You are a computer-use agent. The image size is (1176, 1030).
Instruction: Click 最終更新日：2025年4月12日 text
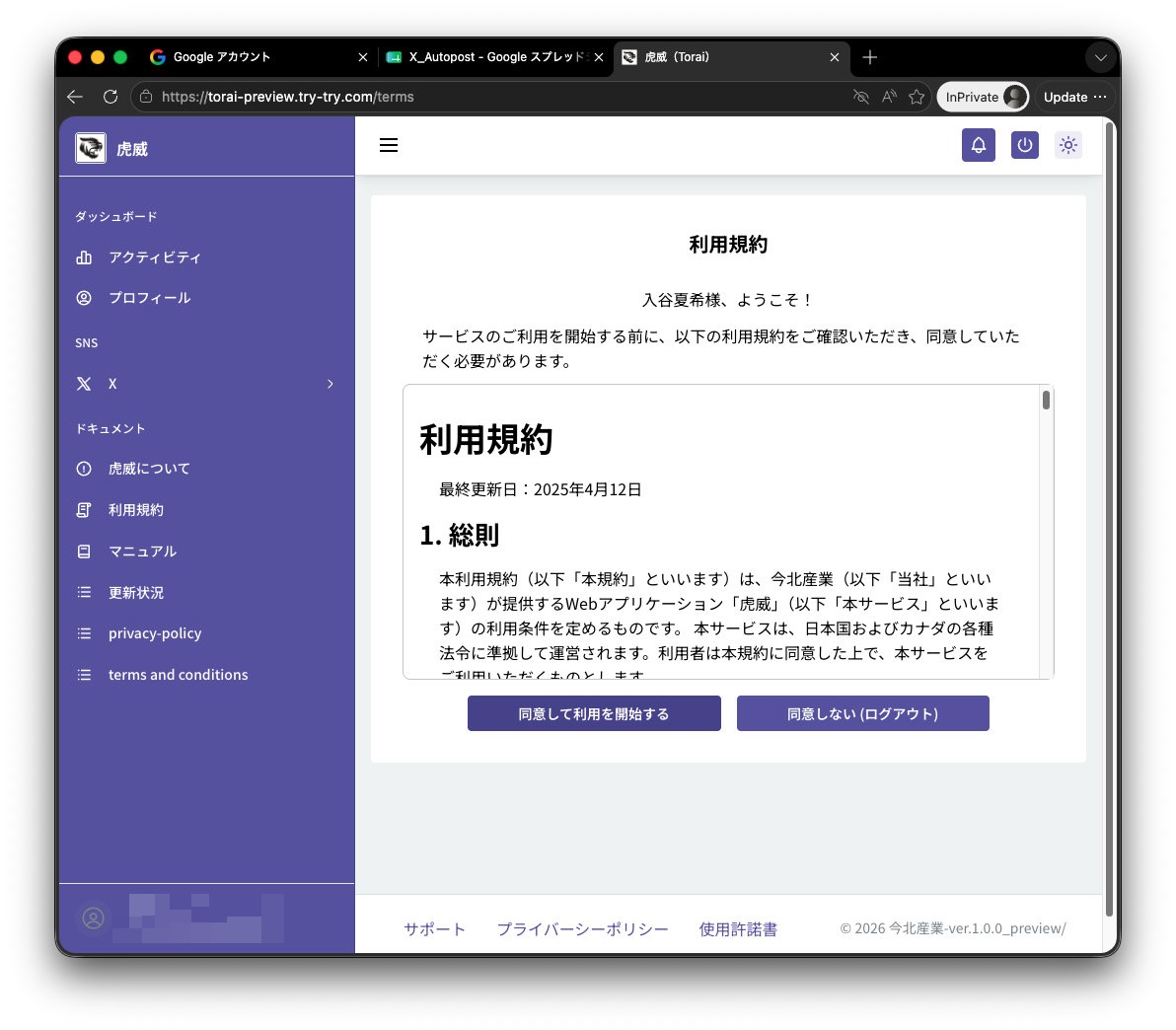point(540,489)
